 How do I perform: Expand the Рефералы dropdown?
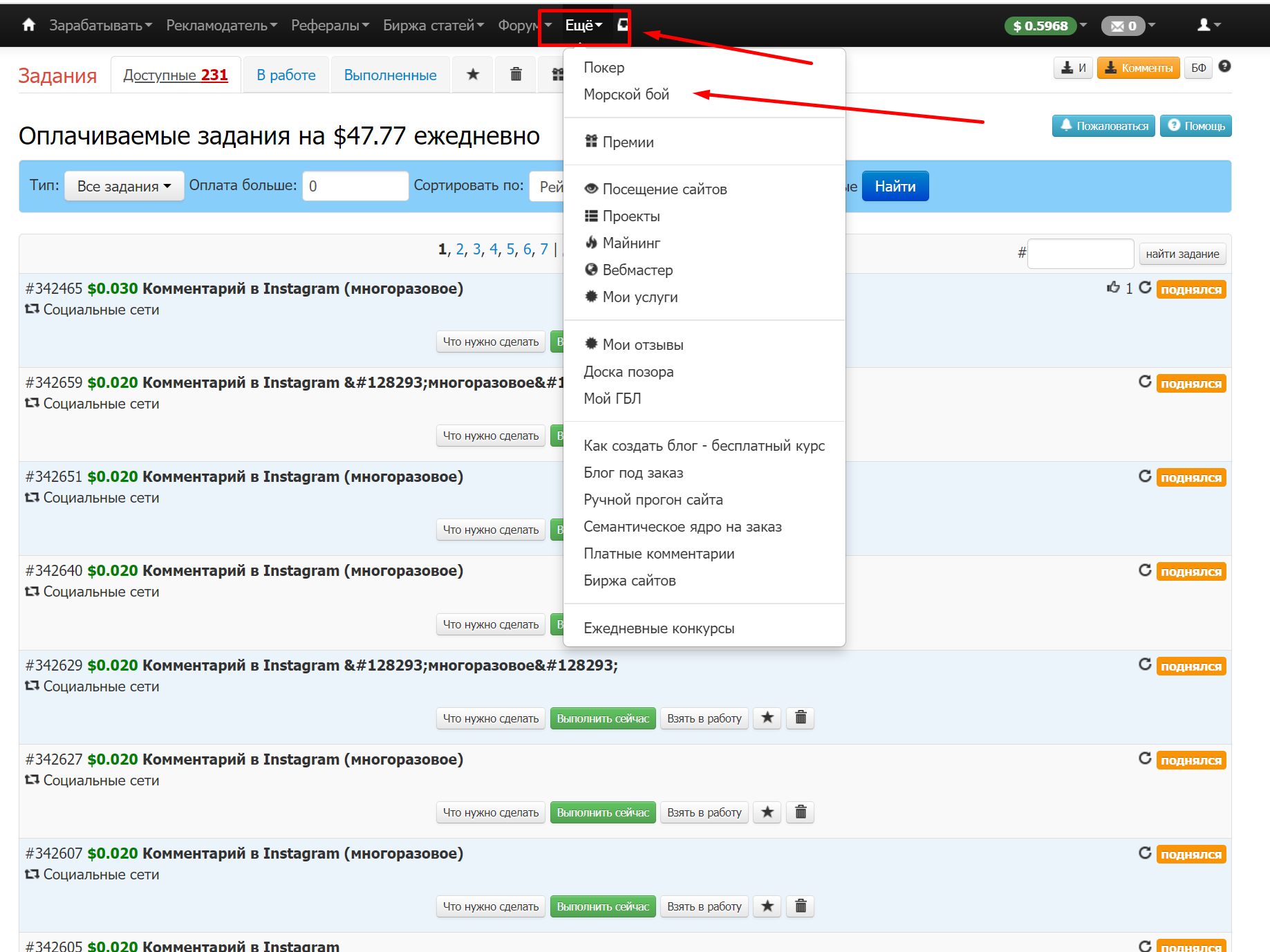click(x=330, y=26)
